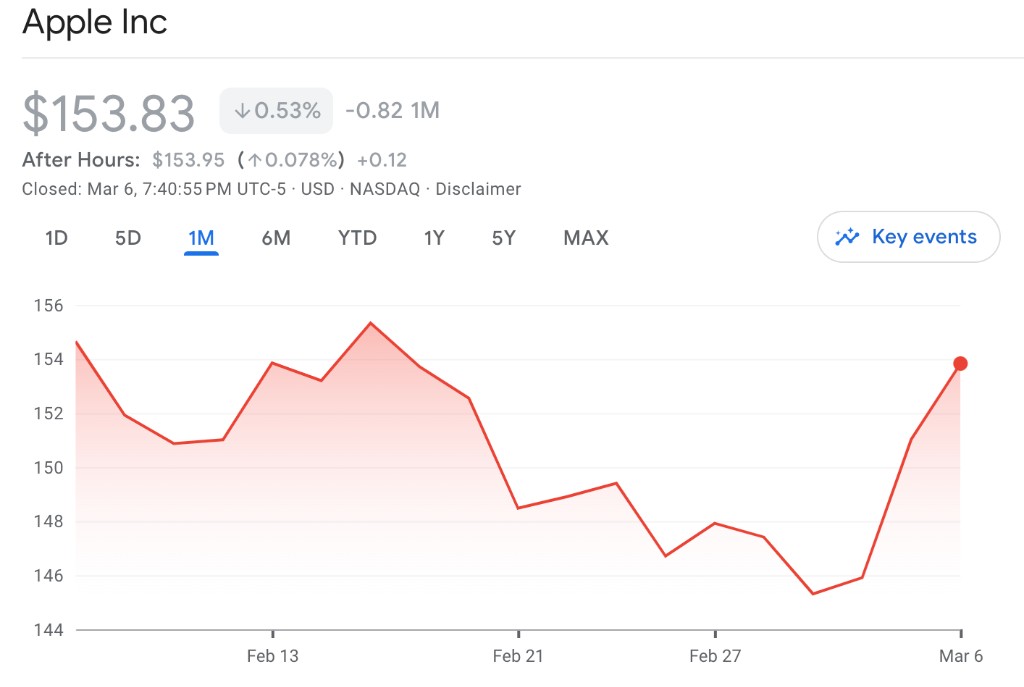This screenshot has width=1024, height=687.
Task: Open the 5Y chart range
Action: (x=503, y=238)
